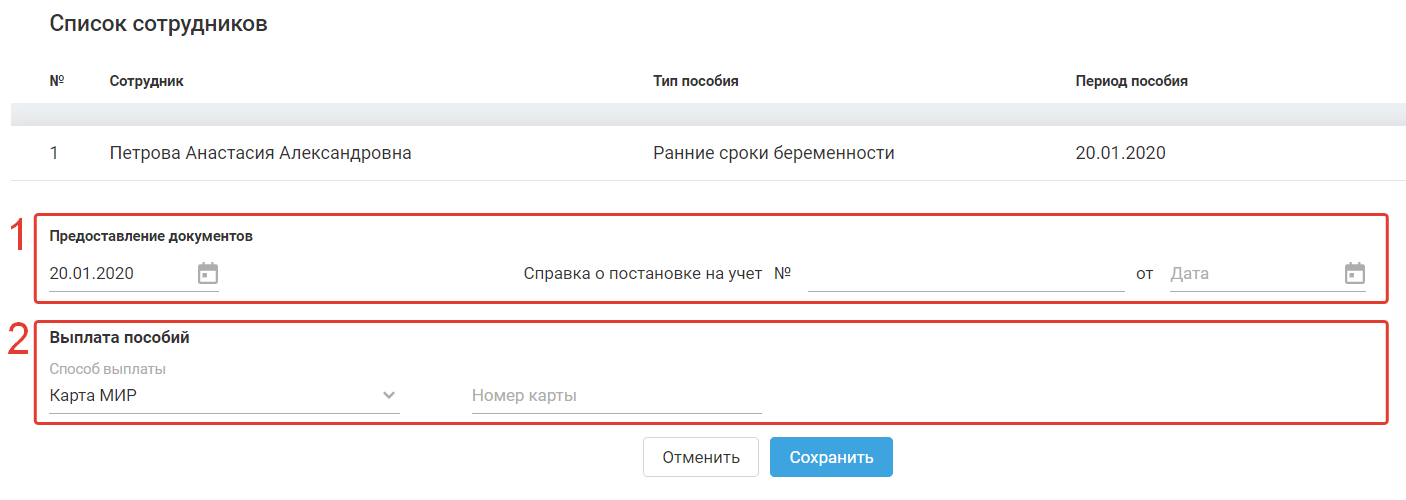
Task: Expand the Способ выплаты dropdown arrow
Action: (x=389, y=395)
